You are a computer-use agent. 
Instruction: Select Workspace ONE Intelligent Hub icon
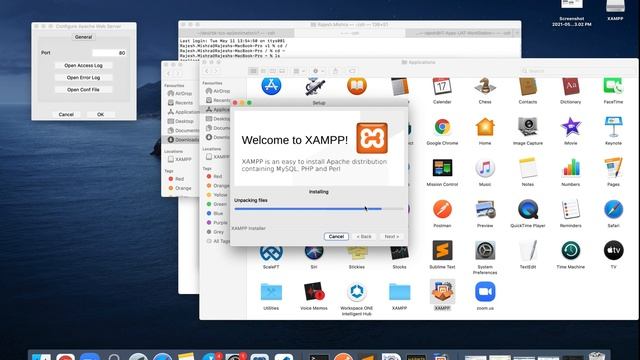tap(357, 292)
